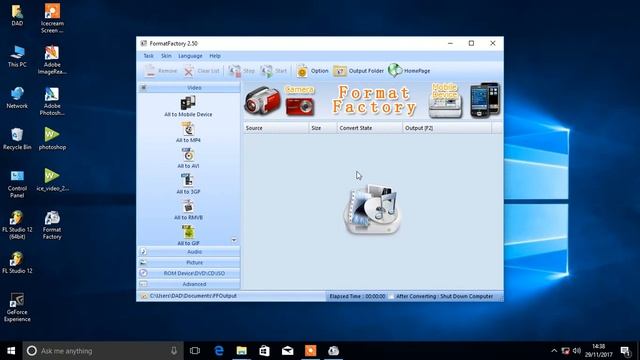Select This PC desktop icon
This screenshot has height=360, width=640.
click(x=17, y=56)
